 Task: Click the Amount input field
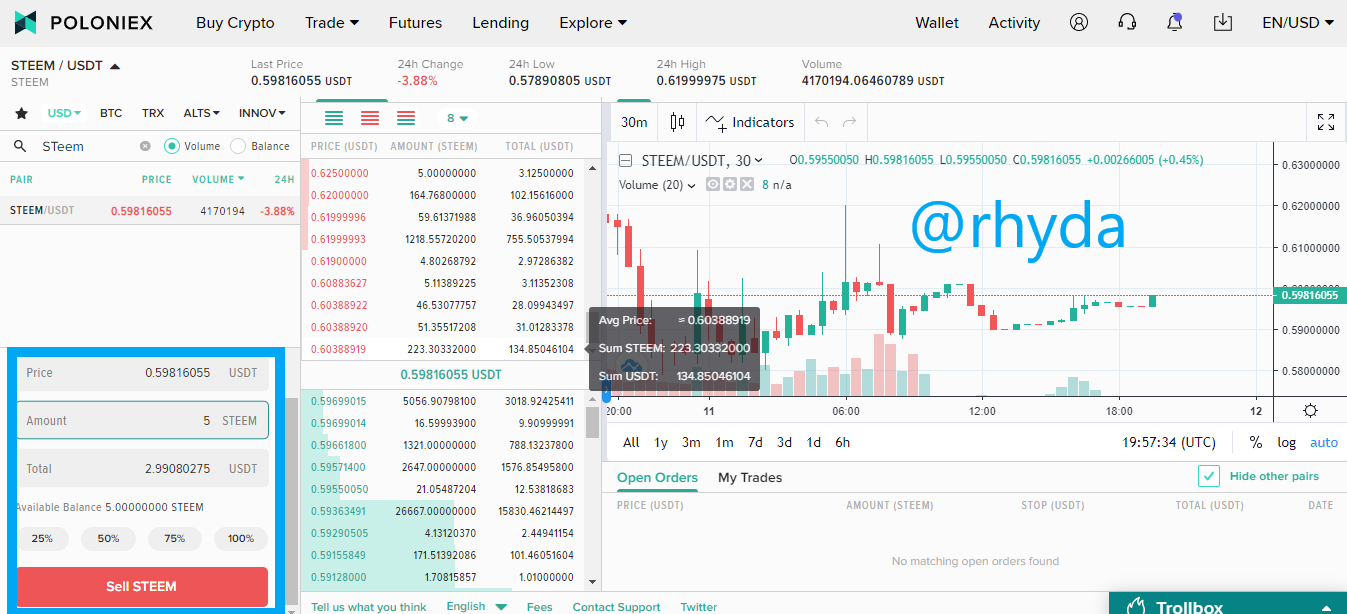click(142, 421)
